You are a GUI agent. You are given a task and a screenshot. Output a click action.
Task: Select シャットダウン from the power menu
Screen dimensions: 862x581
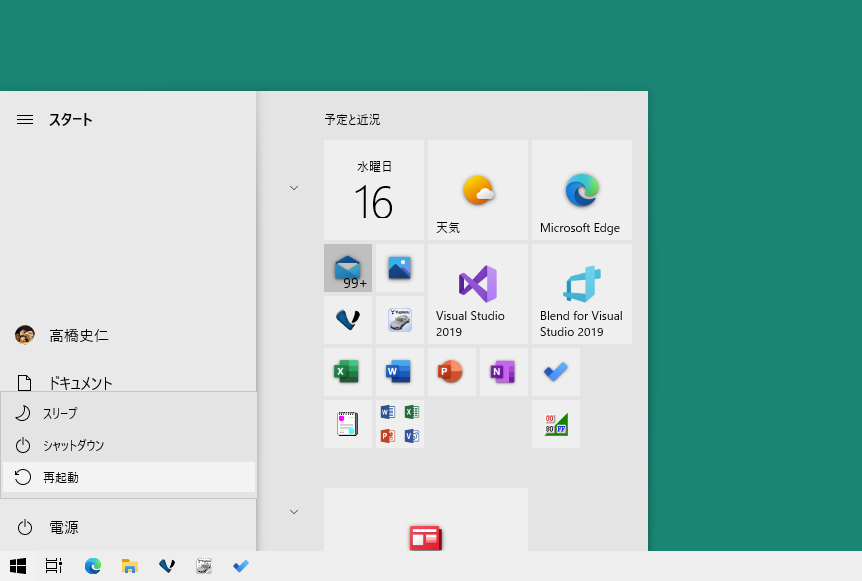(x=129, y=445)
